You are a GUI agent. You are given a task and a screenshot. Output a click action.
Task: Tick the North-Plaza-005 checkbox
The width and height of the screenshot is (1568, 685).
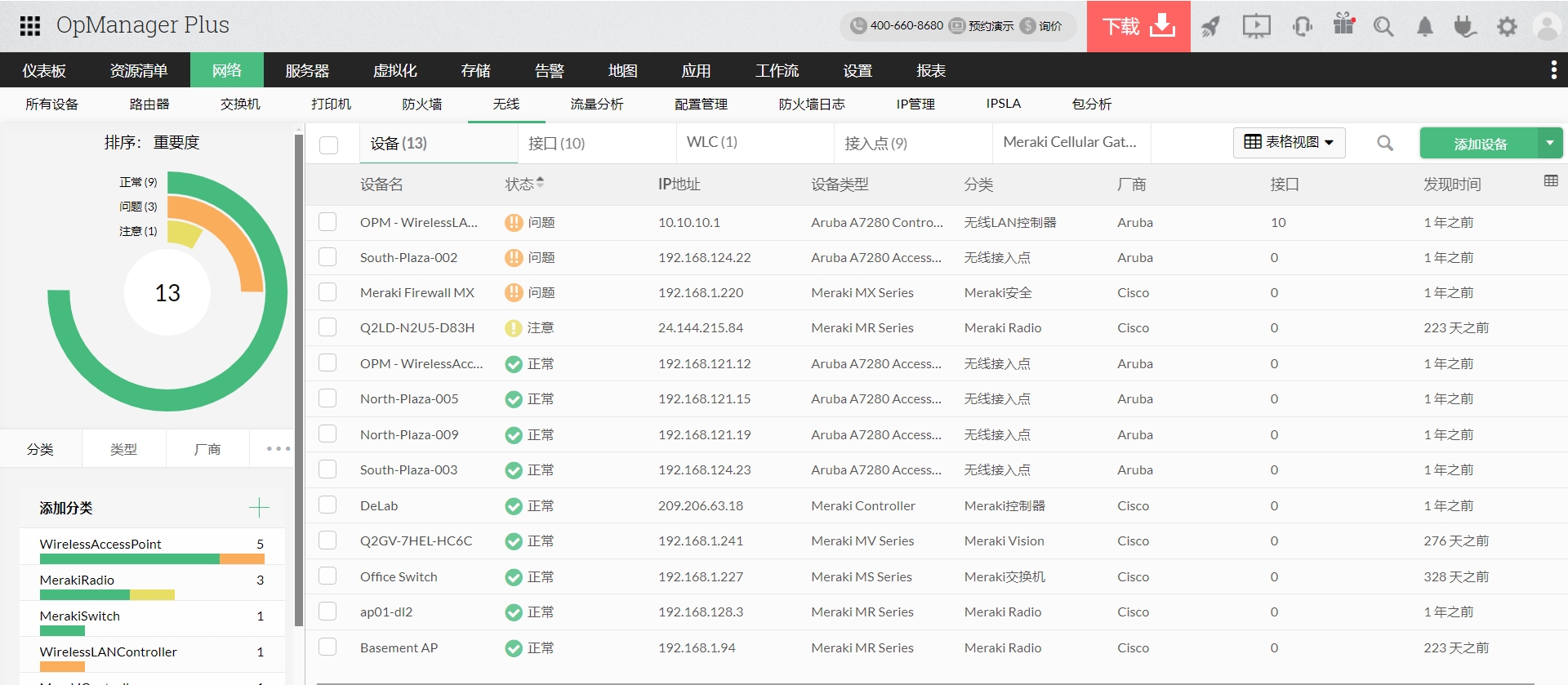click(327, 398)
